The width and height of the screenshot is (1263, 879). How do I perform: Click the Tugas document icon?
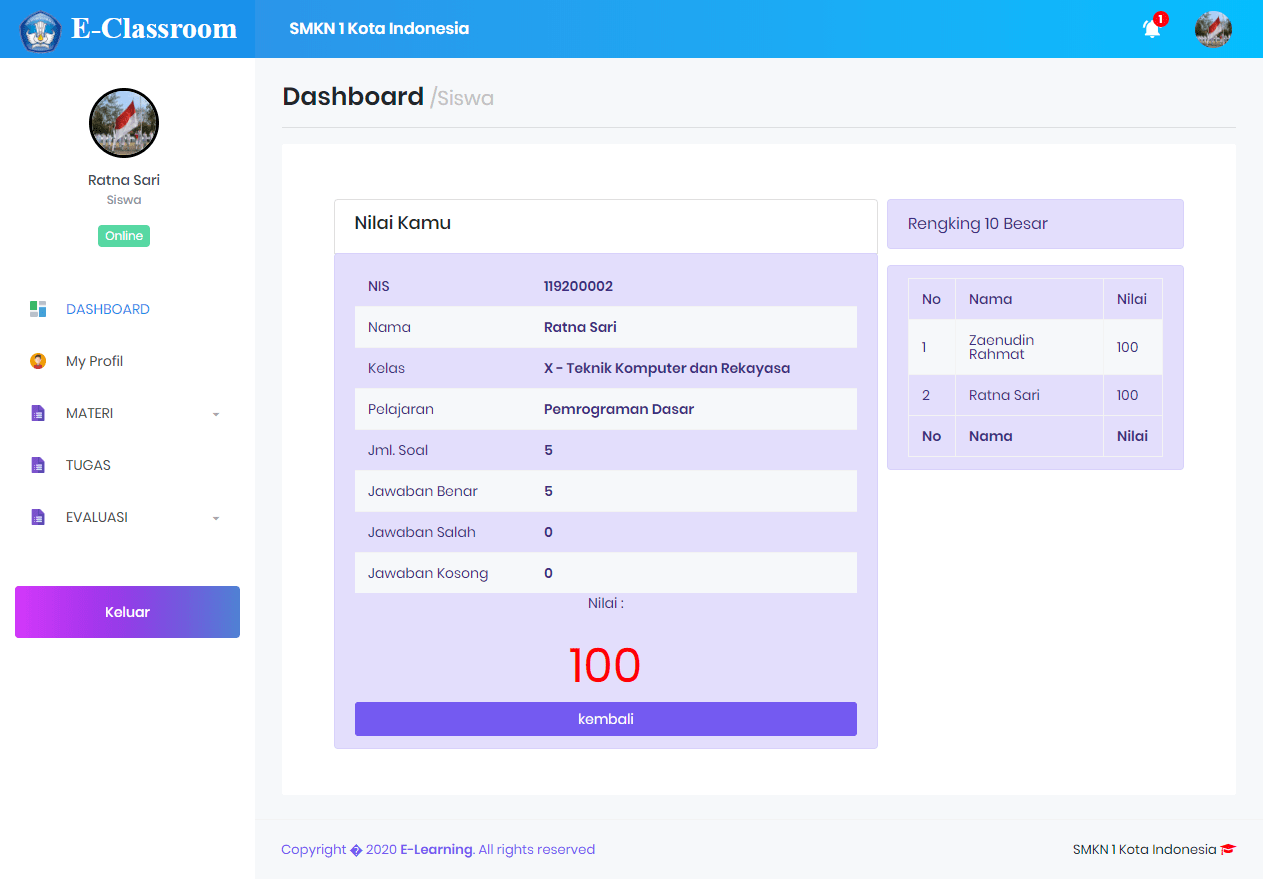tap(38, 465)
